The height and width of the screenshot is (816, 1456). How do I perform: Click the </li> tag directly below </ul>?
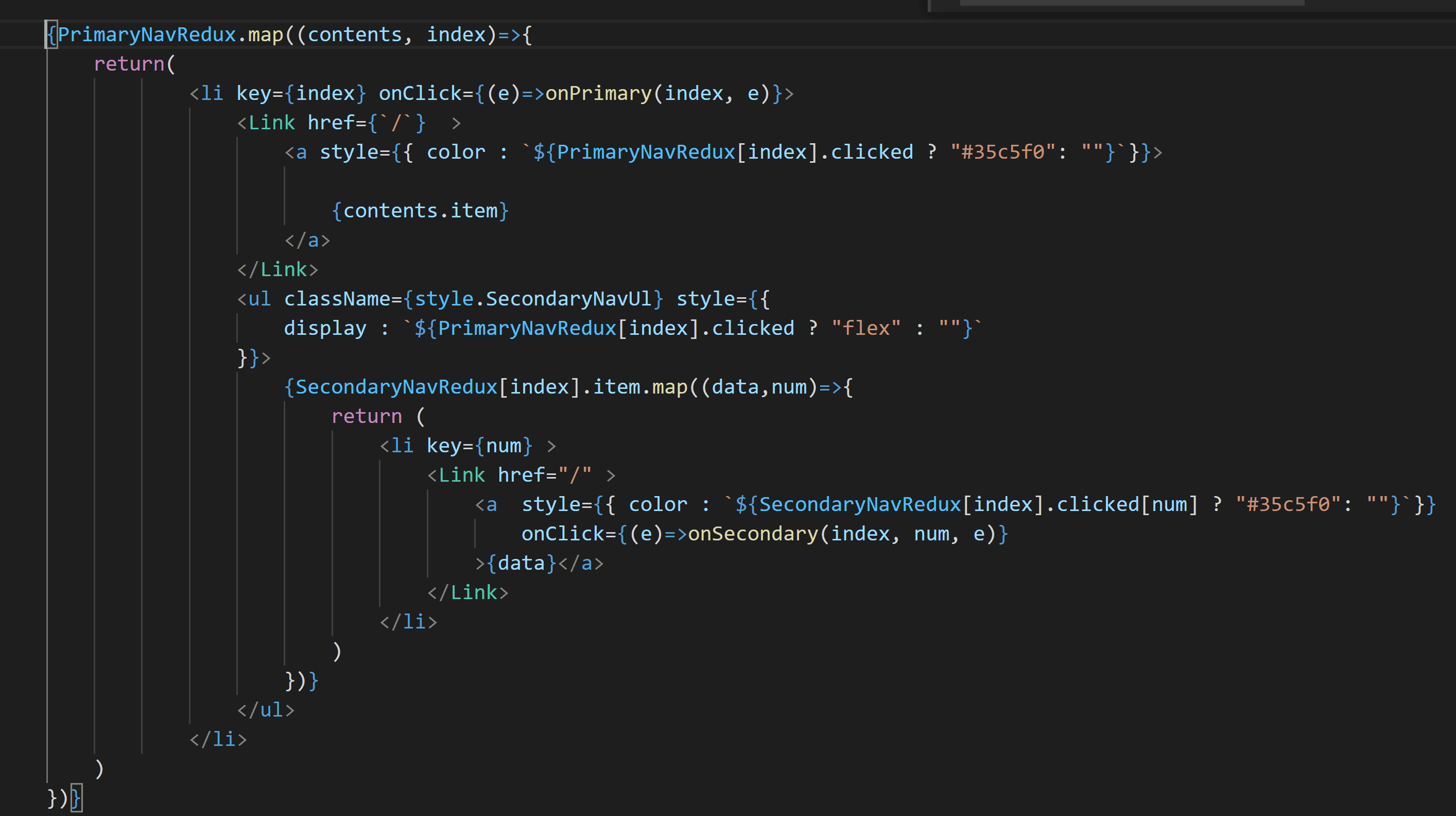click(x=218, y=739)
